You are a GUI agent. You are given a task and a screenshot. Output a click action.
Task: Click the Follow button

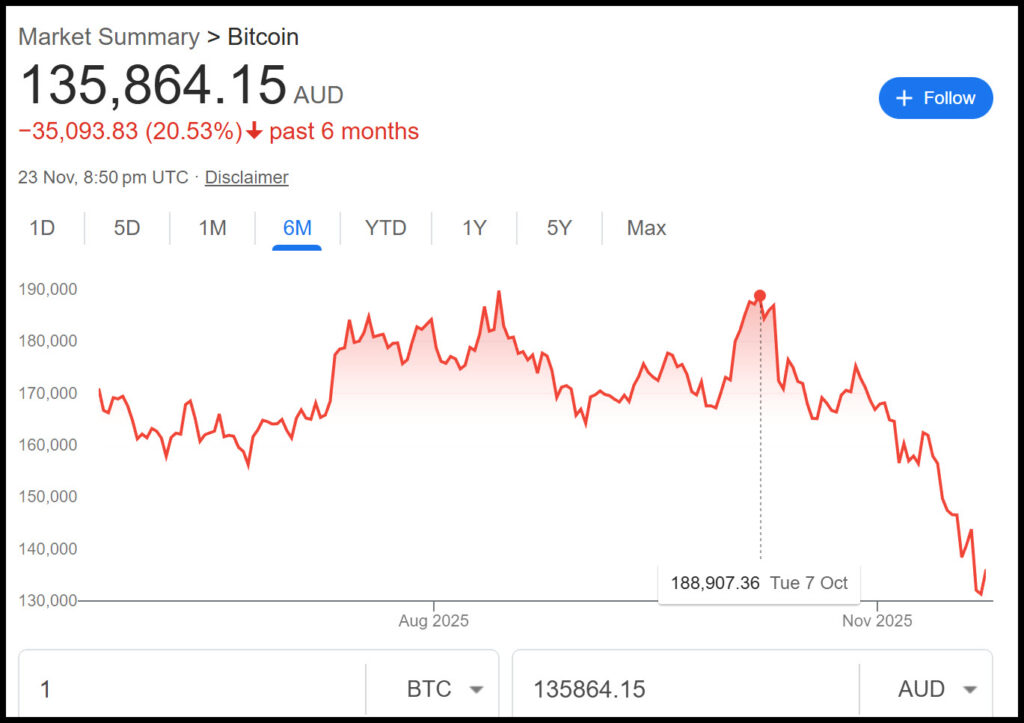tap(935, 98)
